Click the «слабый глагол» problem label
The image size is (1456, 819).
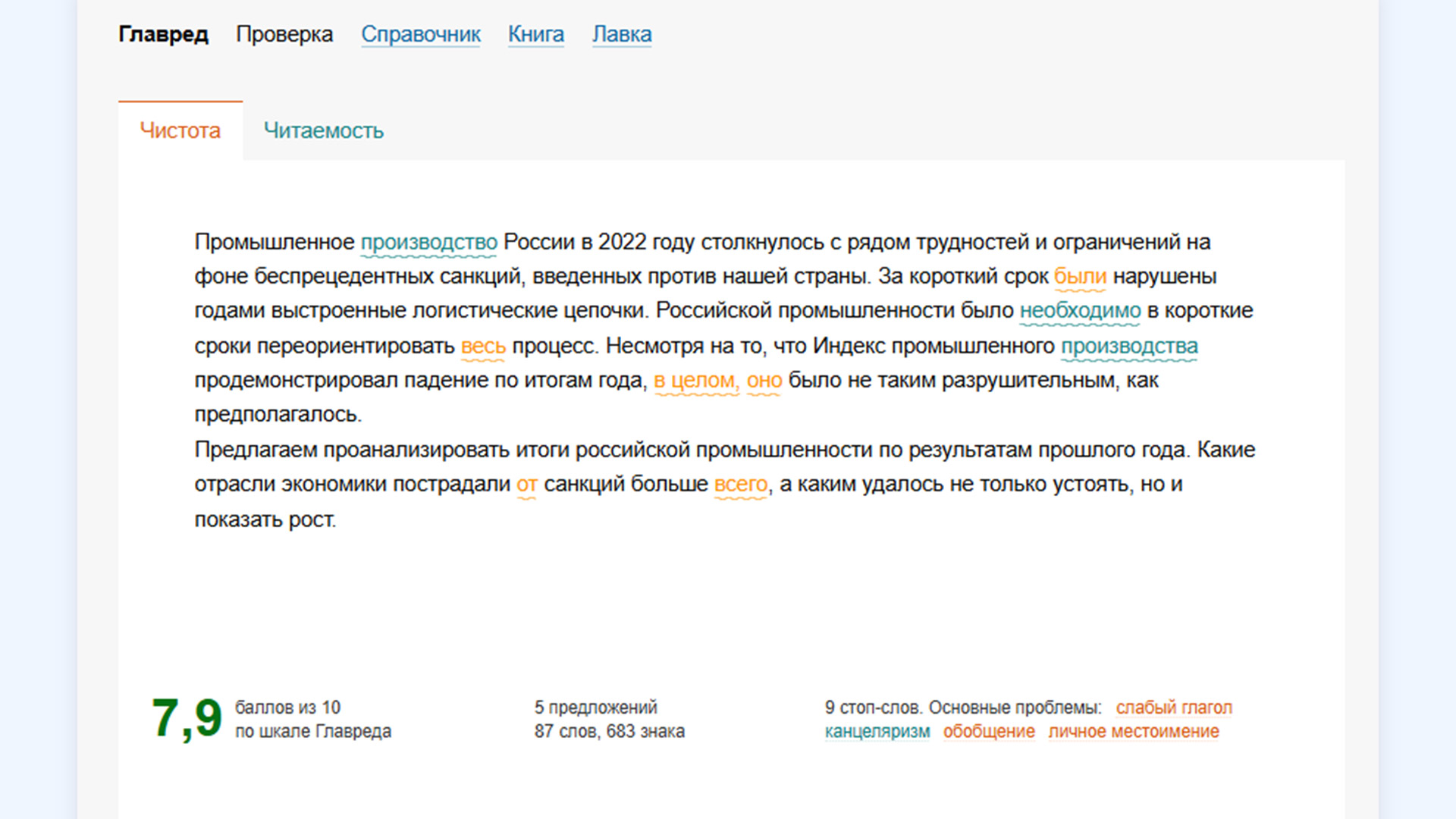(x=1174, y=708)
